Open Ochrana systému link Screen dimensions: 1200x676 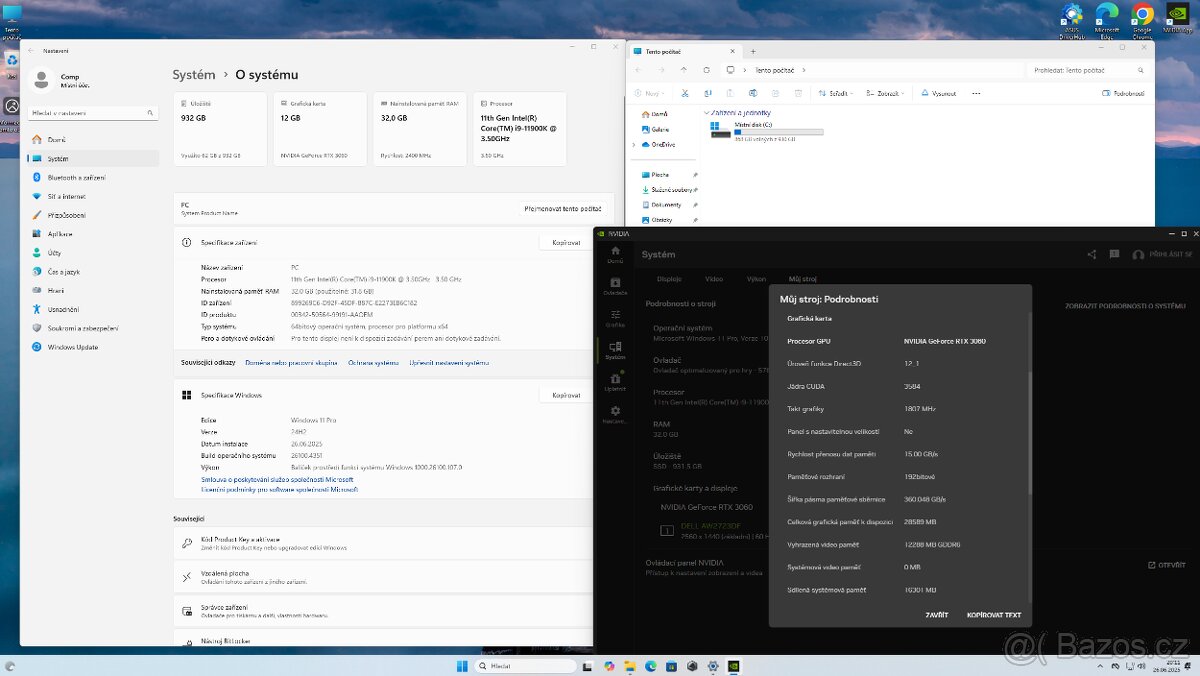click(373, 363)
